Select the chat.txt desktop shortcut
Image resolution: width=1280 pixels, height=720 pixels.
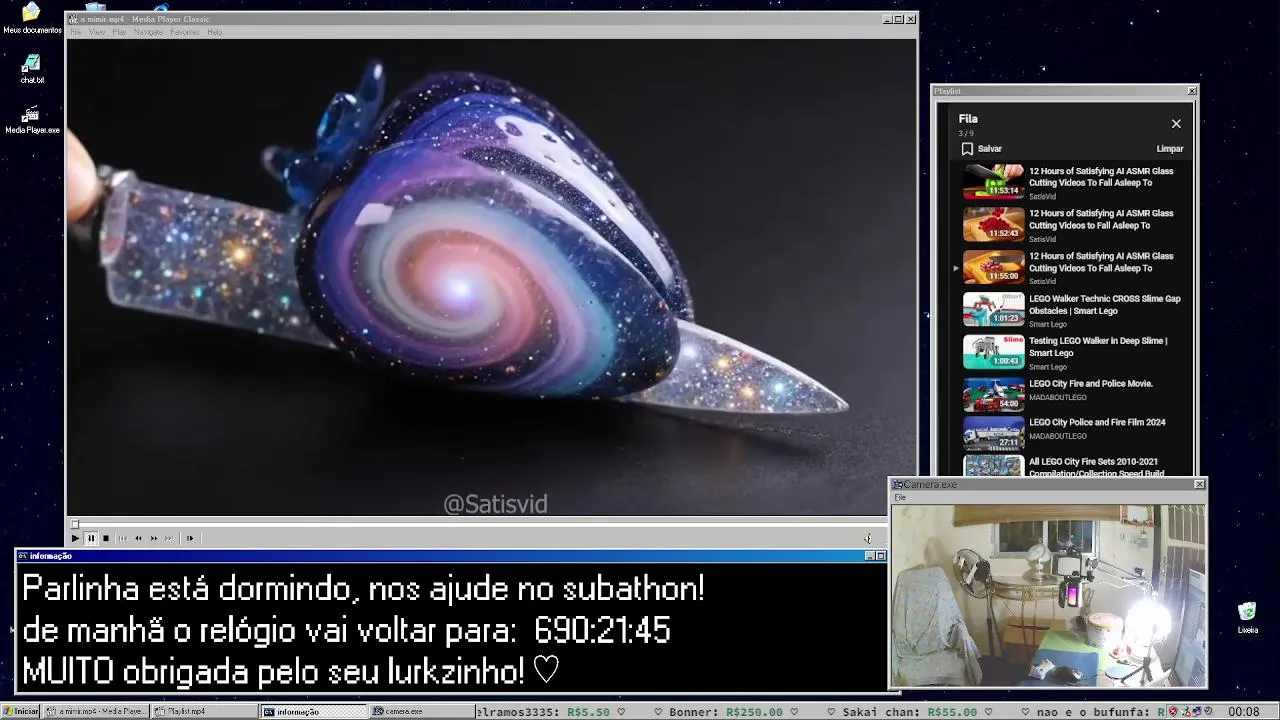pos(32,69)
